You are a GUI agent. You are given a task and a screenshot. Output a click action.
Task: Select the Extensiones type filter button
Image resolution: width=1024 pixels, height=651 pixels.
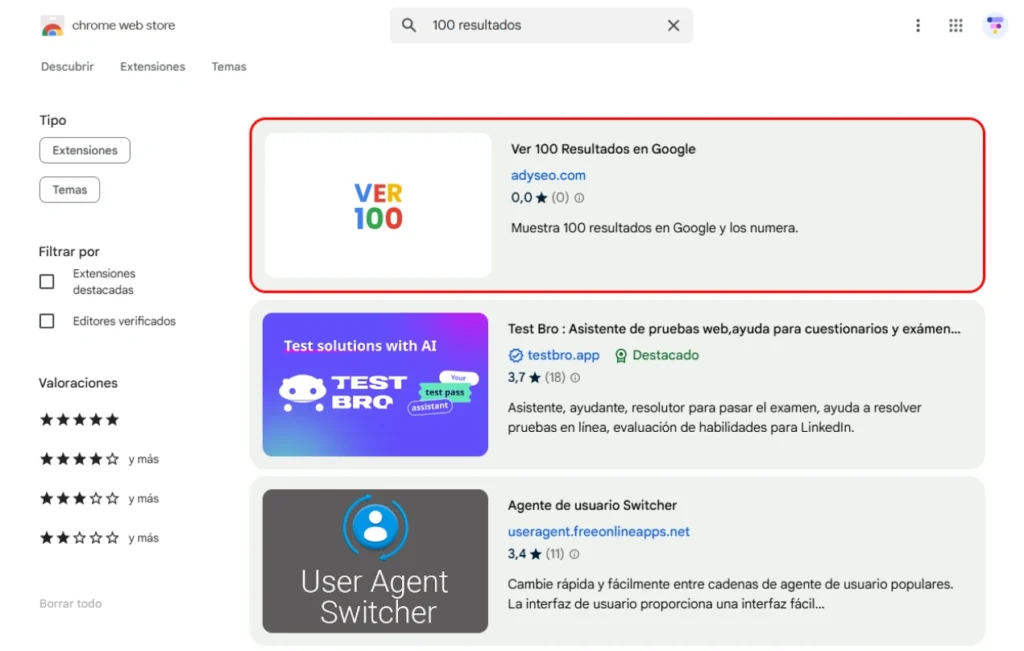85,150
